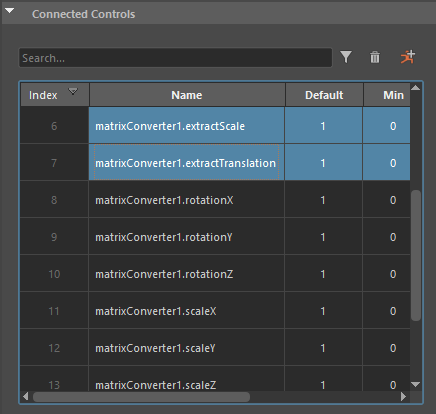The image size is (436, 414).
Task: Select matrixConverter1.scaleY in the list
Action: click(x=155, y=348)
